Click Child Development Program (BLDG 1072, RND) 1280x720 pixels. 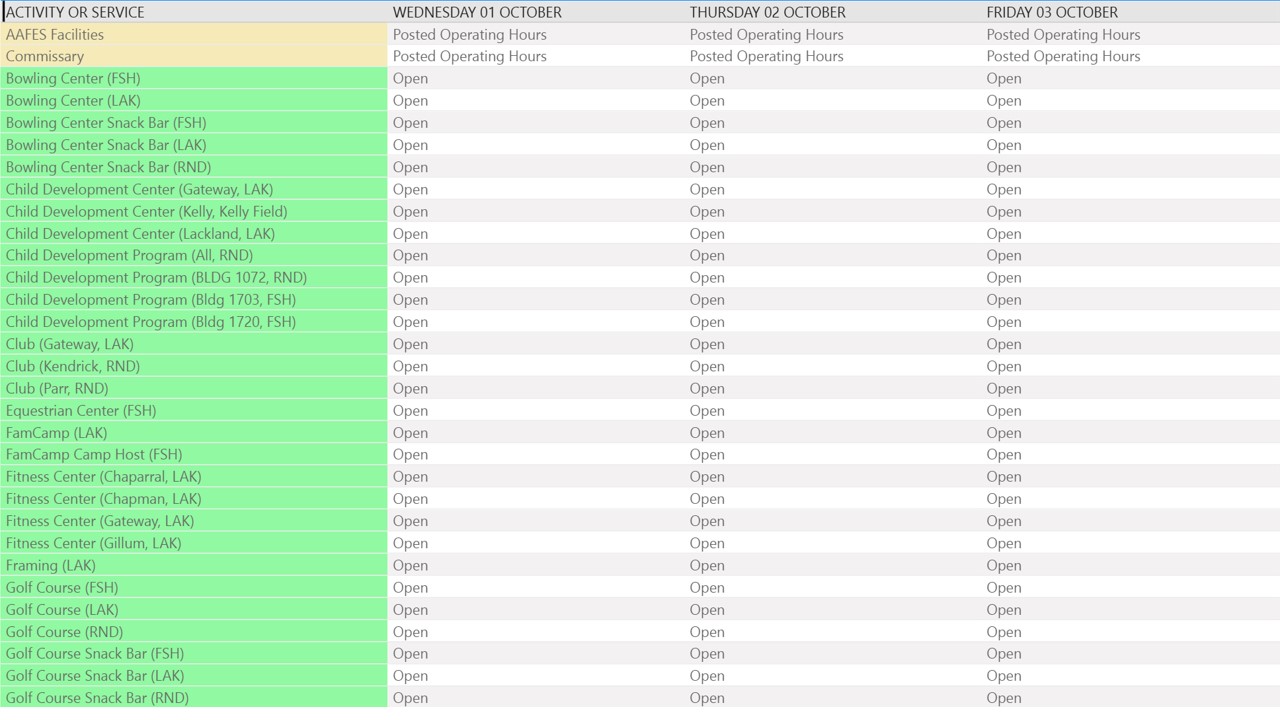156,277
